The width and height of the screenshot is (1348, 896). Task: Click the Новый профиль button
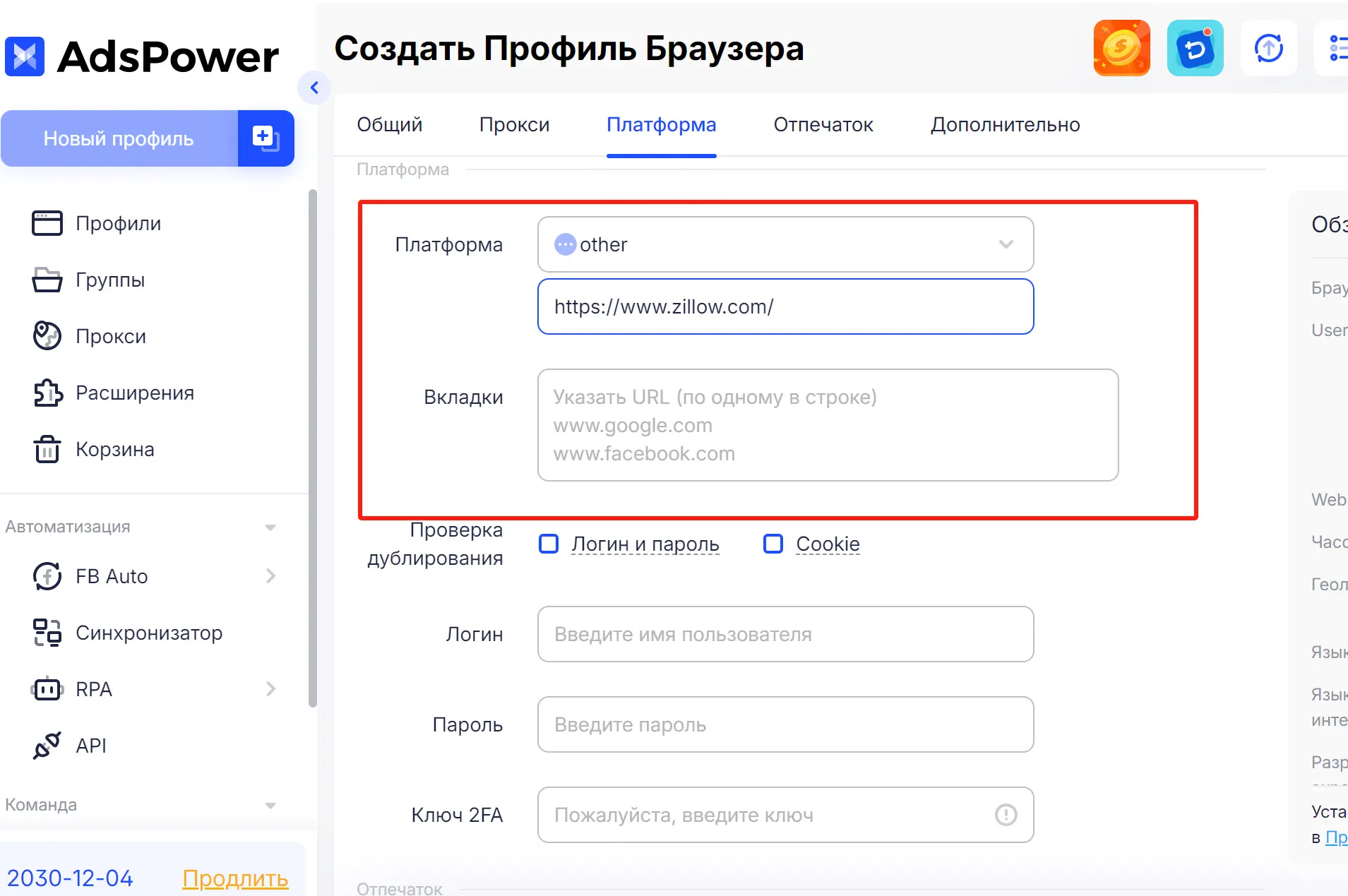point(119,138)
